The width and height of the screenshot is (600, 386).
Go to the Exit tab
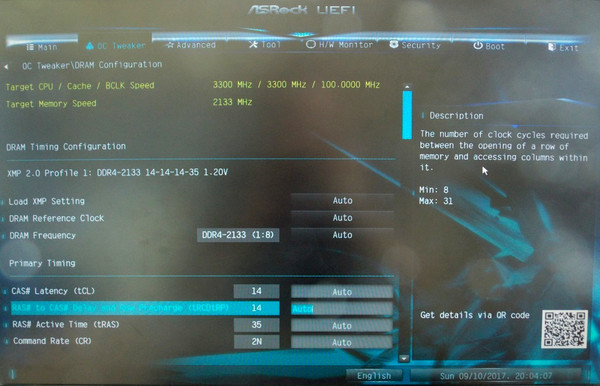[563, 47]
